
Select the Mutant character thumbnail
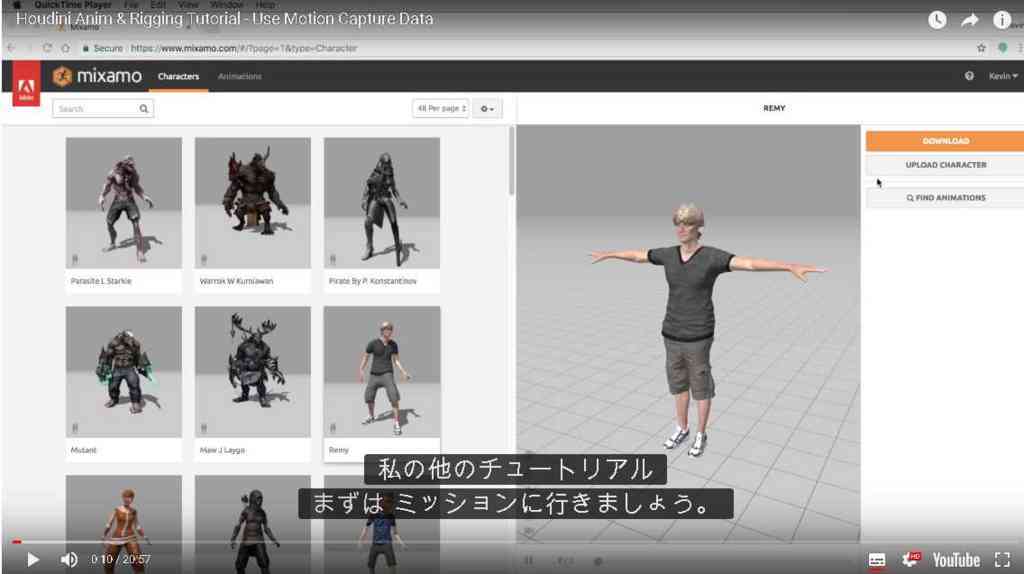123,372
